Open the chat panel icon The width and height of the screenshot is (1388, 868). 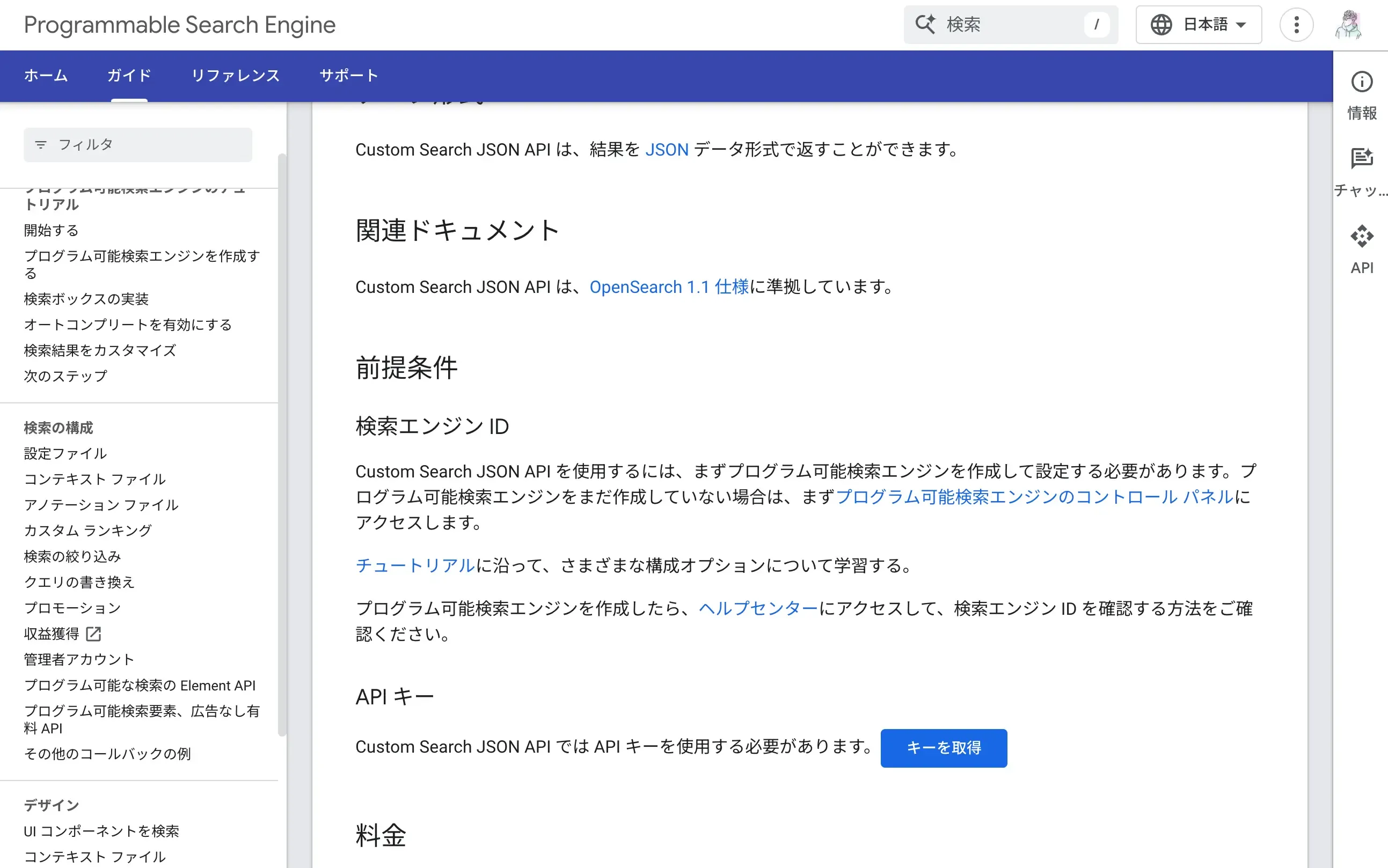pyautogui.click(x=1362, y=158)
